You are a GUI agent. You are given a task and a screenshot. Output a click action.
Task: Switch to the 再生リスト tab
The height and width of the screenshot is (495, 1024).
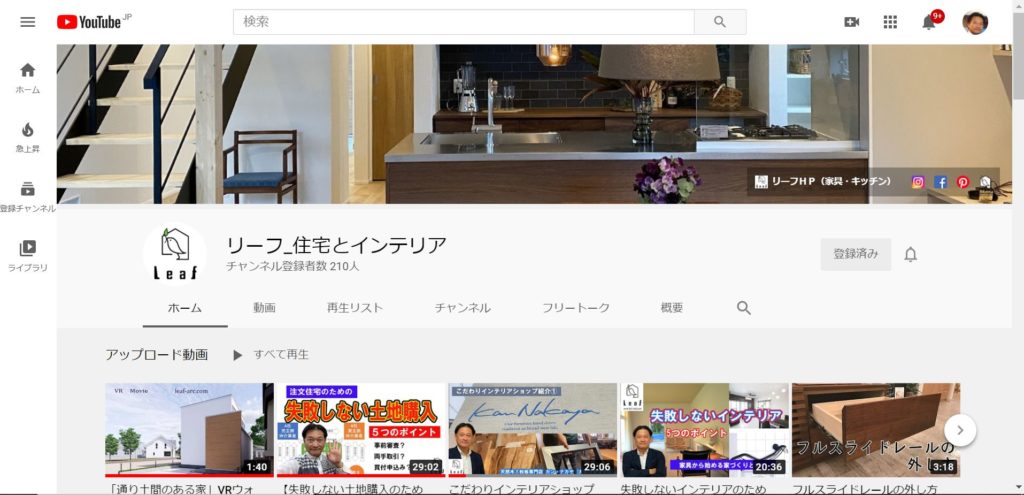355,308
